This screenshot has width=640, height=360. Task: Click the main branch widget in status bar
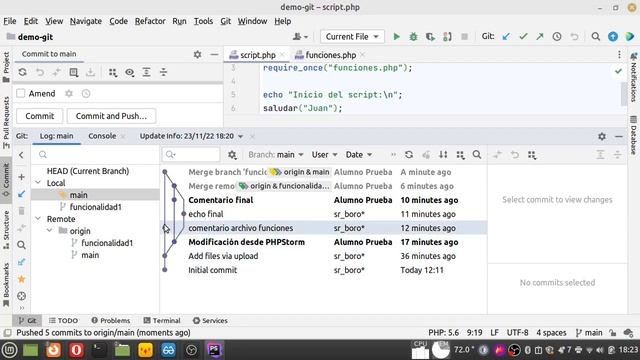click(589, 333)
